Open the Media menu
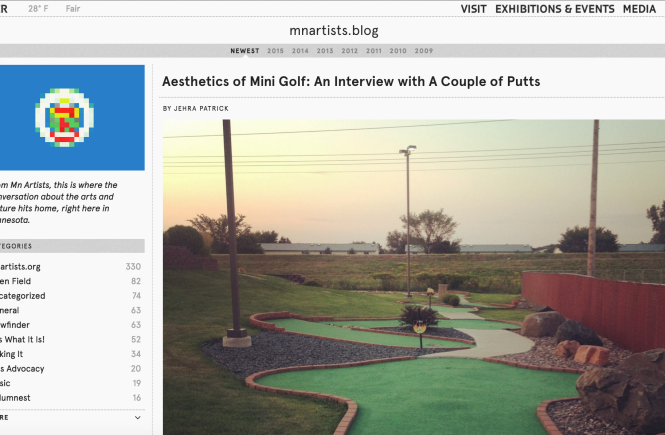The width and height of the screenshot is (665, 435). 640,9
